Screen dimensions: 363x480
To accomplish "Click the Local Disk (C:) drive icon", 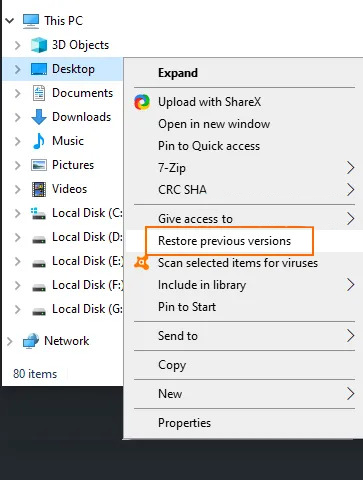I will tap(38, 213).
